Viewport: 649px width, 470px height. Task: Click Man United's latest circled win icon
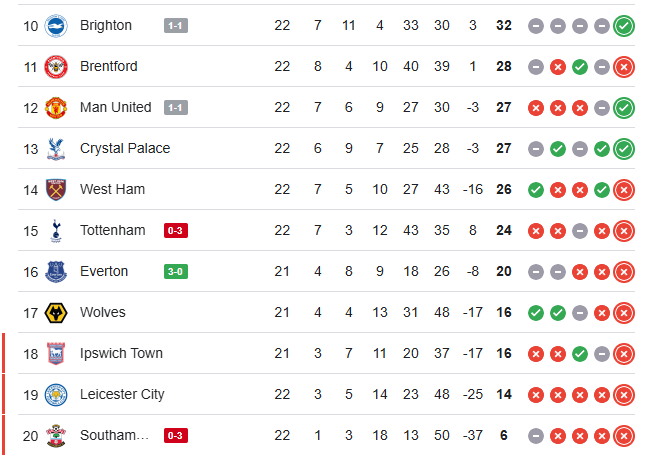[x=624, y=107]
